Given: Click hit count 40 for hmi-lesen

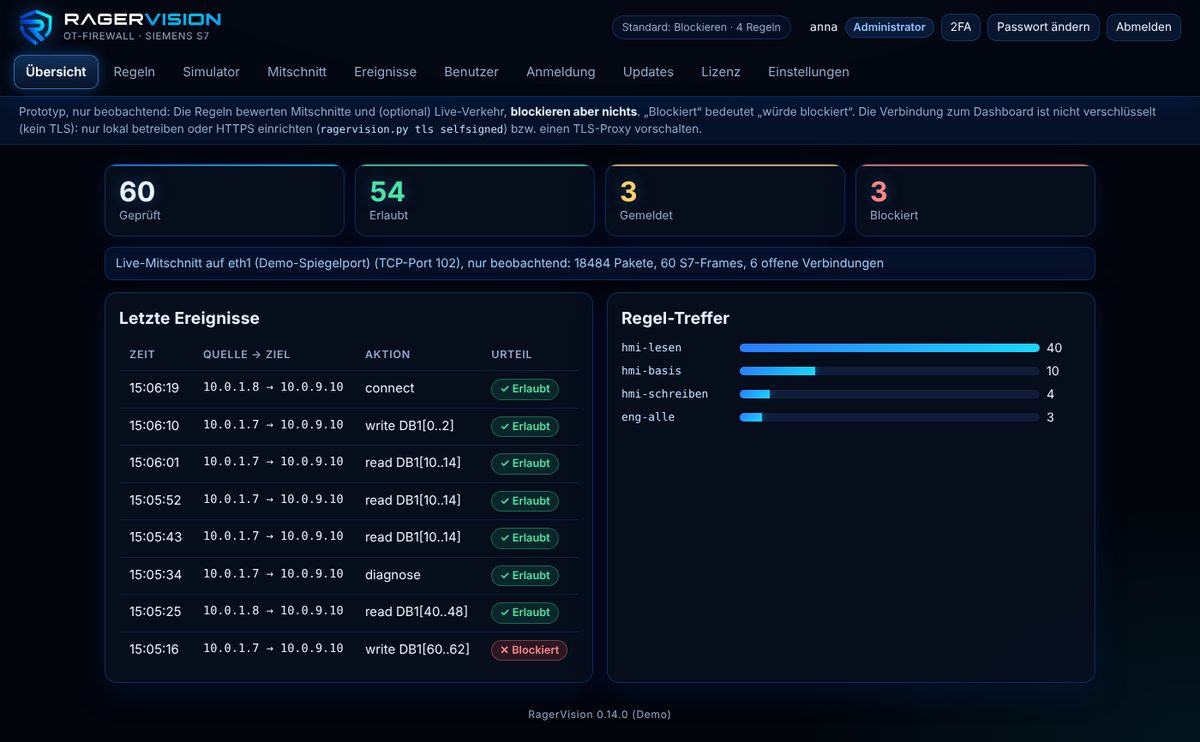Looking at the screenshot, I should [x=1054, y=348].
